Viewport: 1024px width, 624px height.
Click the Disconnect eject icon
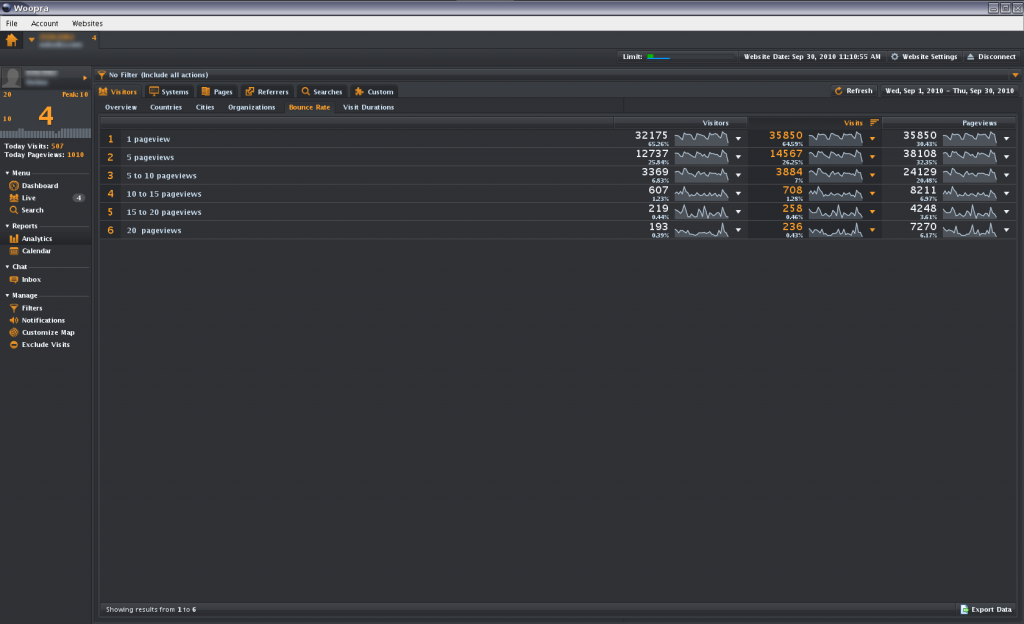coord(970,57)
